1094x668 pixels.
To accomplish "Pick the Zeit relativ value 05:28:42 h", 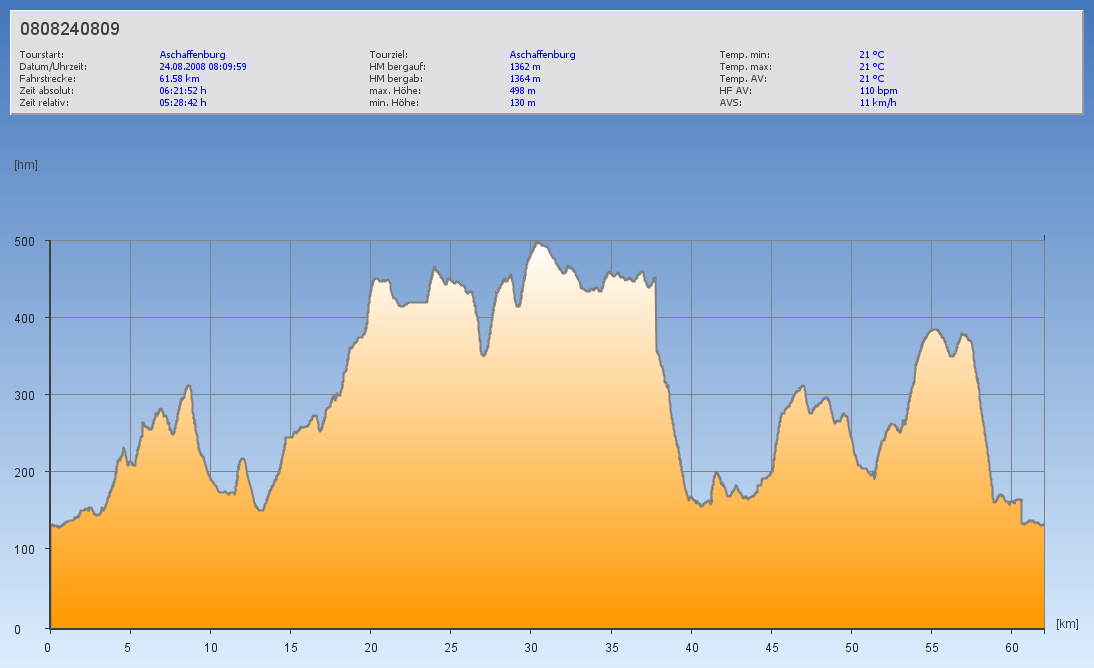I will pos(183,102).
